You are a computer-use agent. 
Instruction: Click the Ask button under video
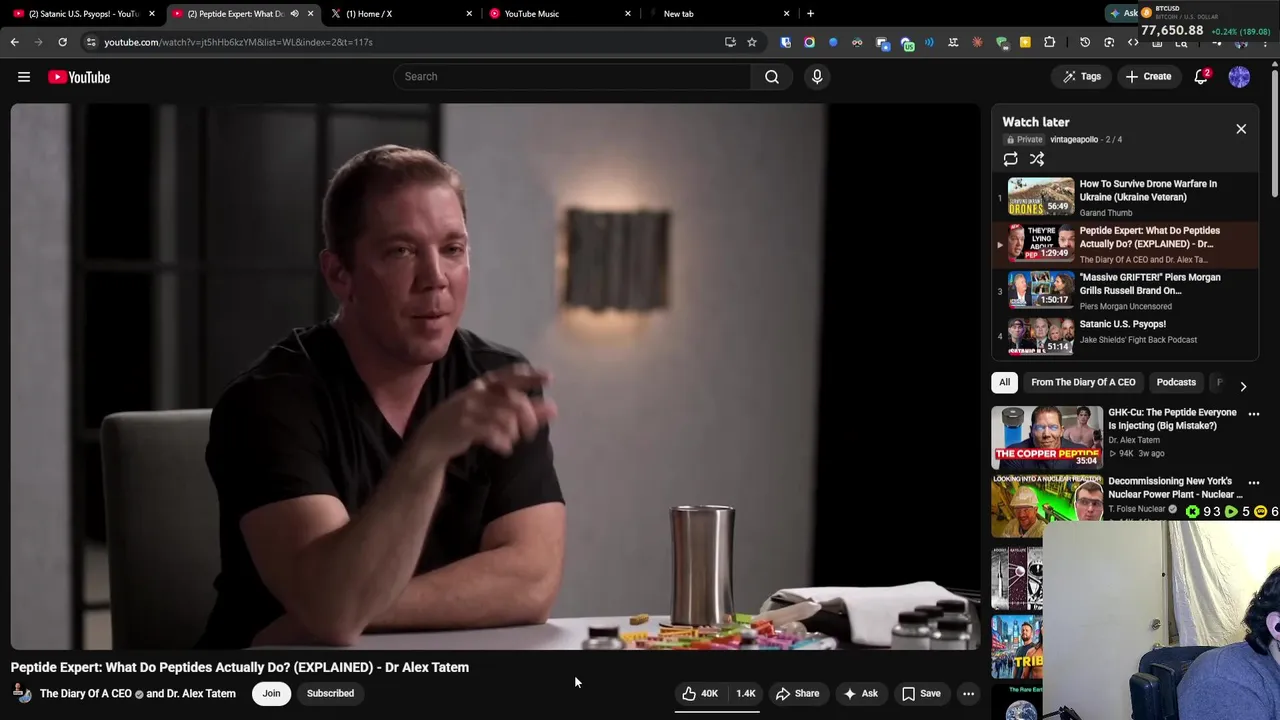pos(860,694)
